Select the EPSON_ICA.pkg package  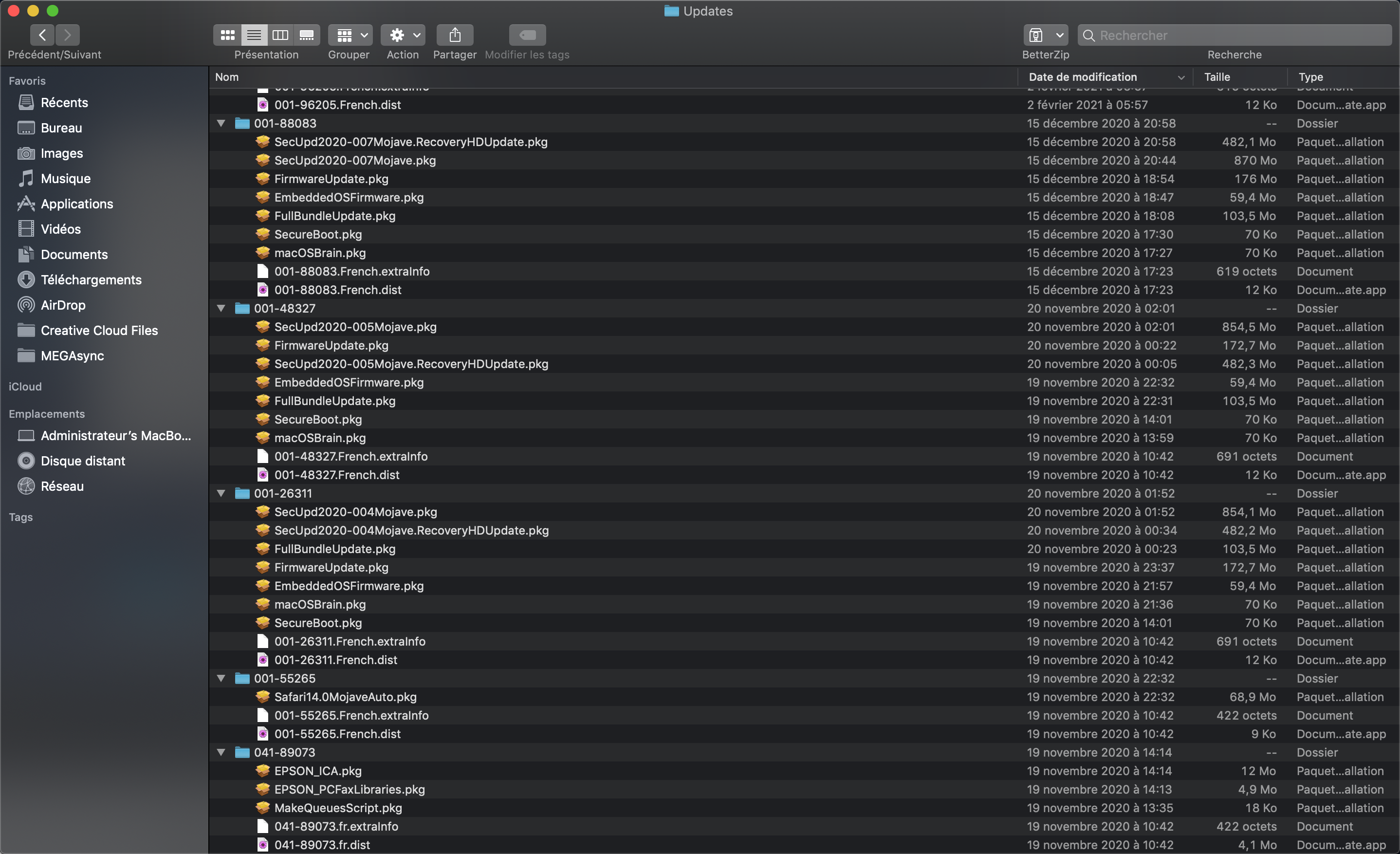tap(317, 771)
